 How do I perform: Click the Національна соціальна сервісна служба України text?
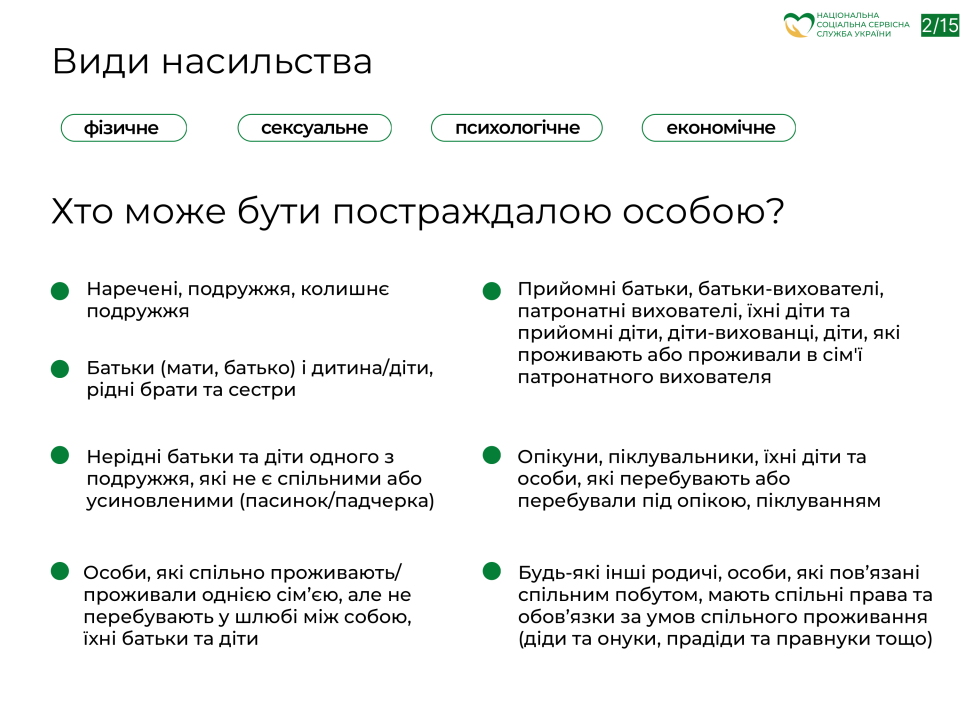click(x=863, y=25)
